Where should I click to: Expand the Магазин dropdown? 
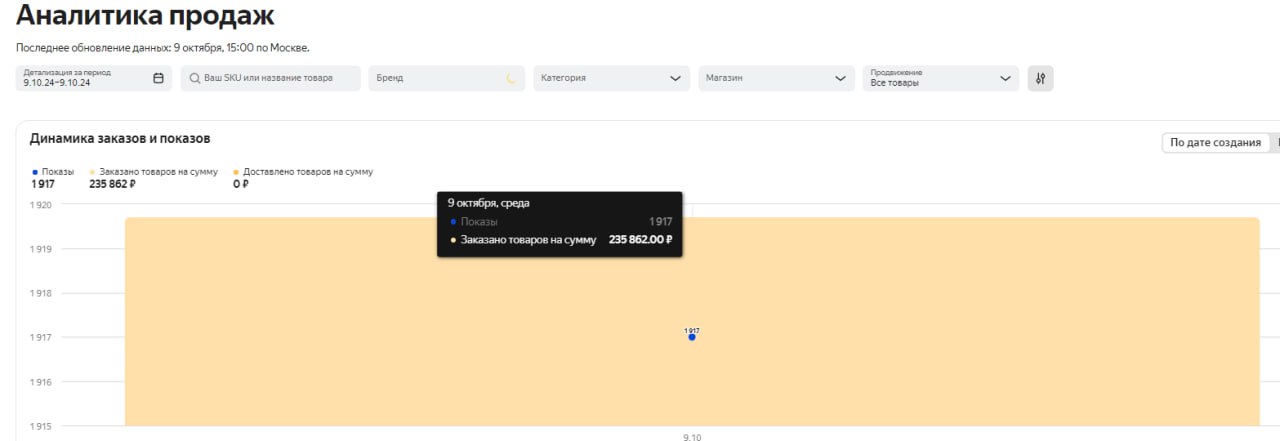(776, 78)
